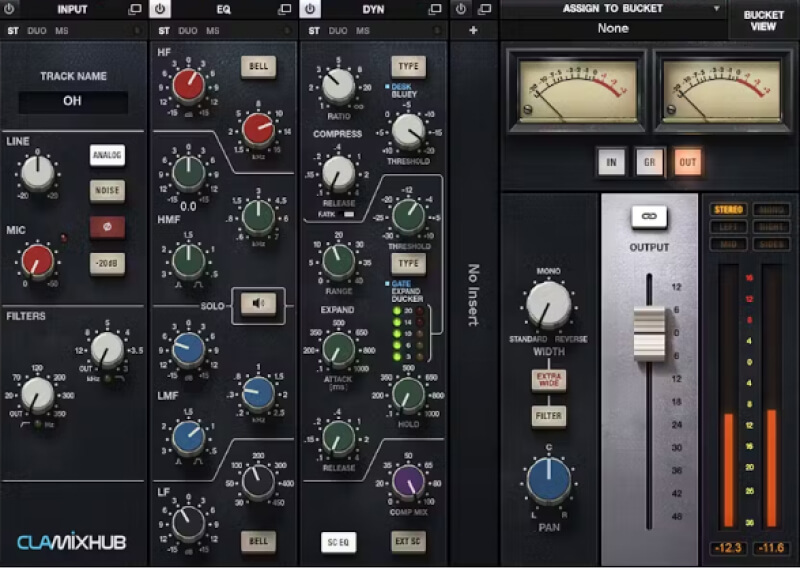
Task: Click the -11.6 peak level readout
Action: tap(771, 548)
